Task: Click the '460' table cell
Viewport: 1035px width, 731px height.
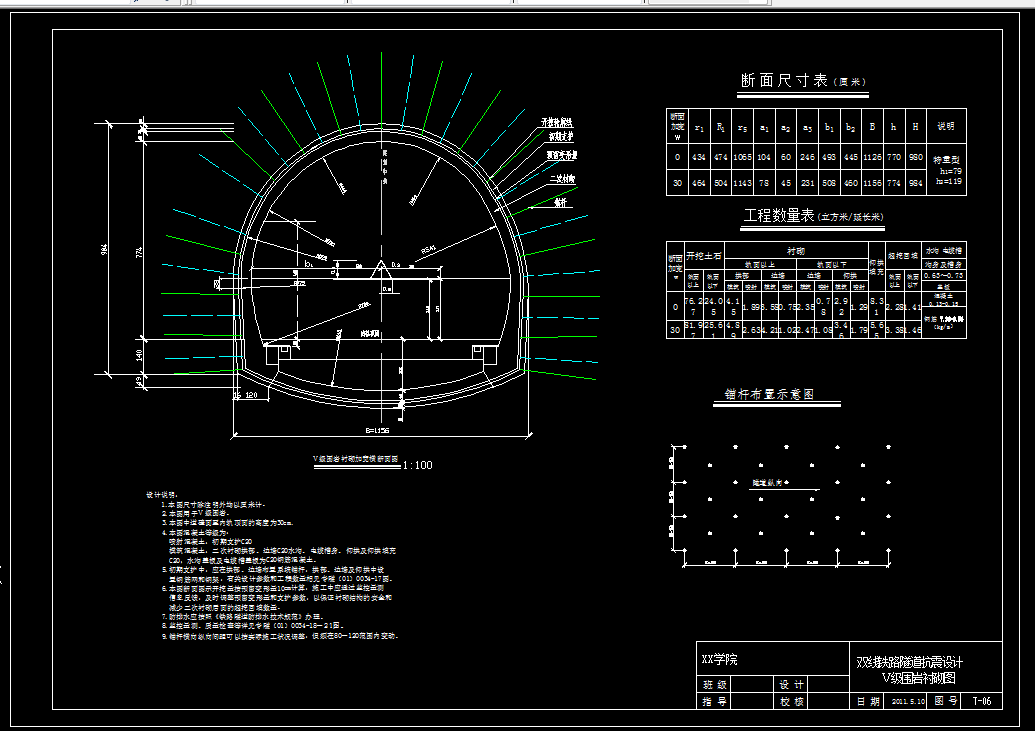Action: tap(851, 183)
